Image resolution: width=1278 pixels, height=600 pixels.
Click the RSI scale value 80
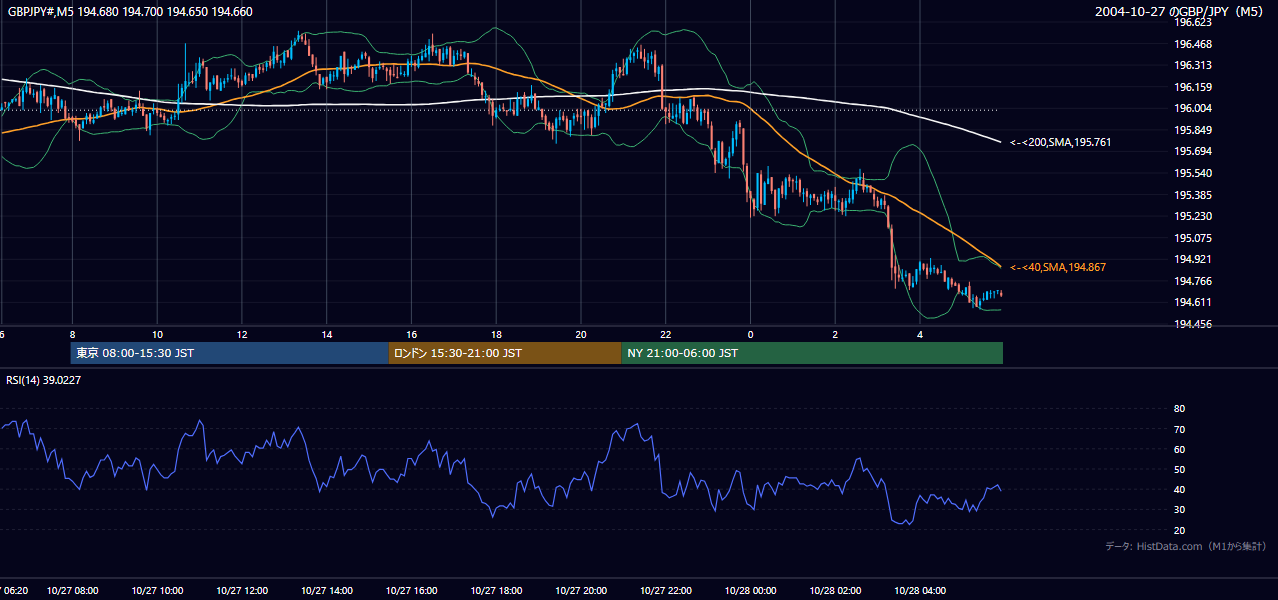(1180, 409)
